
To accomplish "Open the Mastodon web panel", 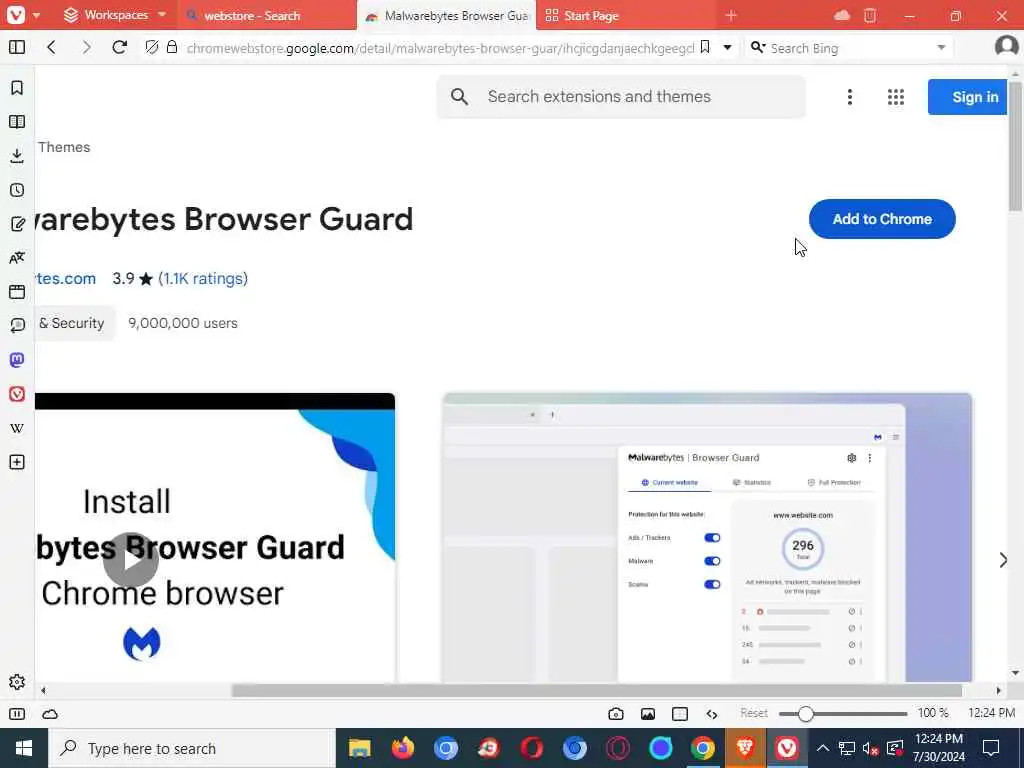I will coord(17,360).
